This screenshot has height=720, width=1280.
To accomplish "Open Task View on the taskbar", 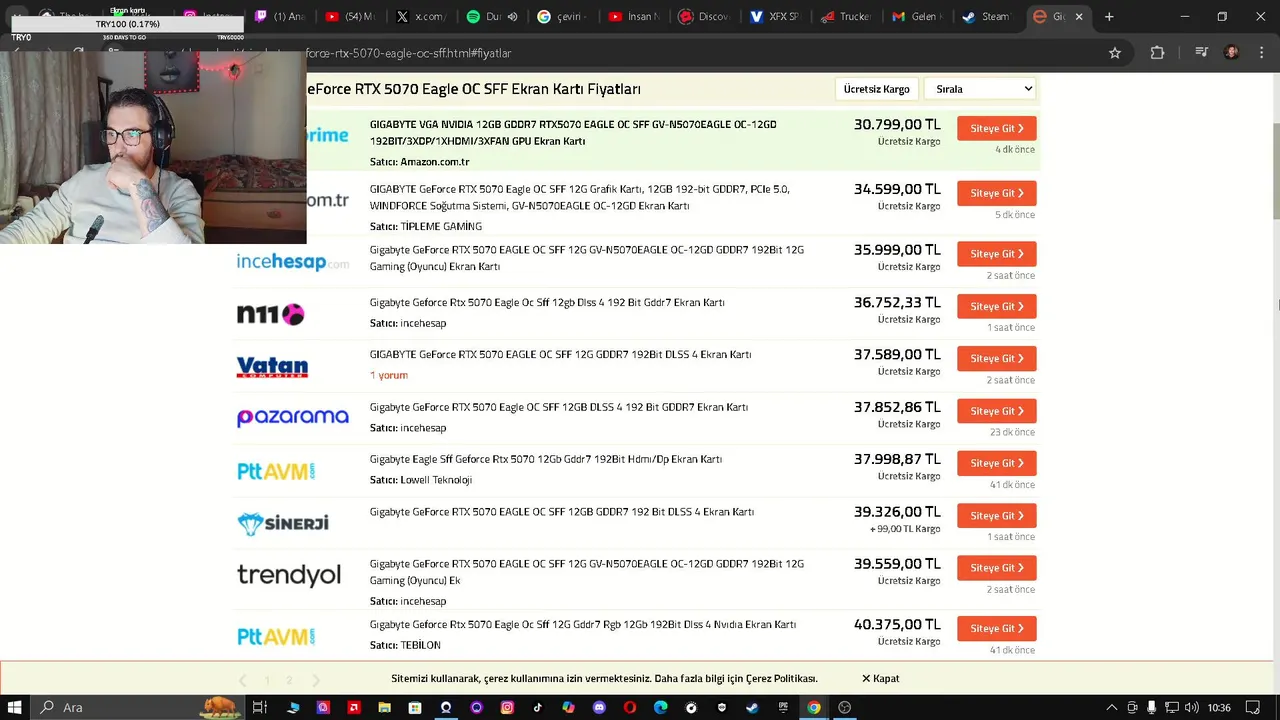I will (259, 707).
